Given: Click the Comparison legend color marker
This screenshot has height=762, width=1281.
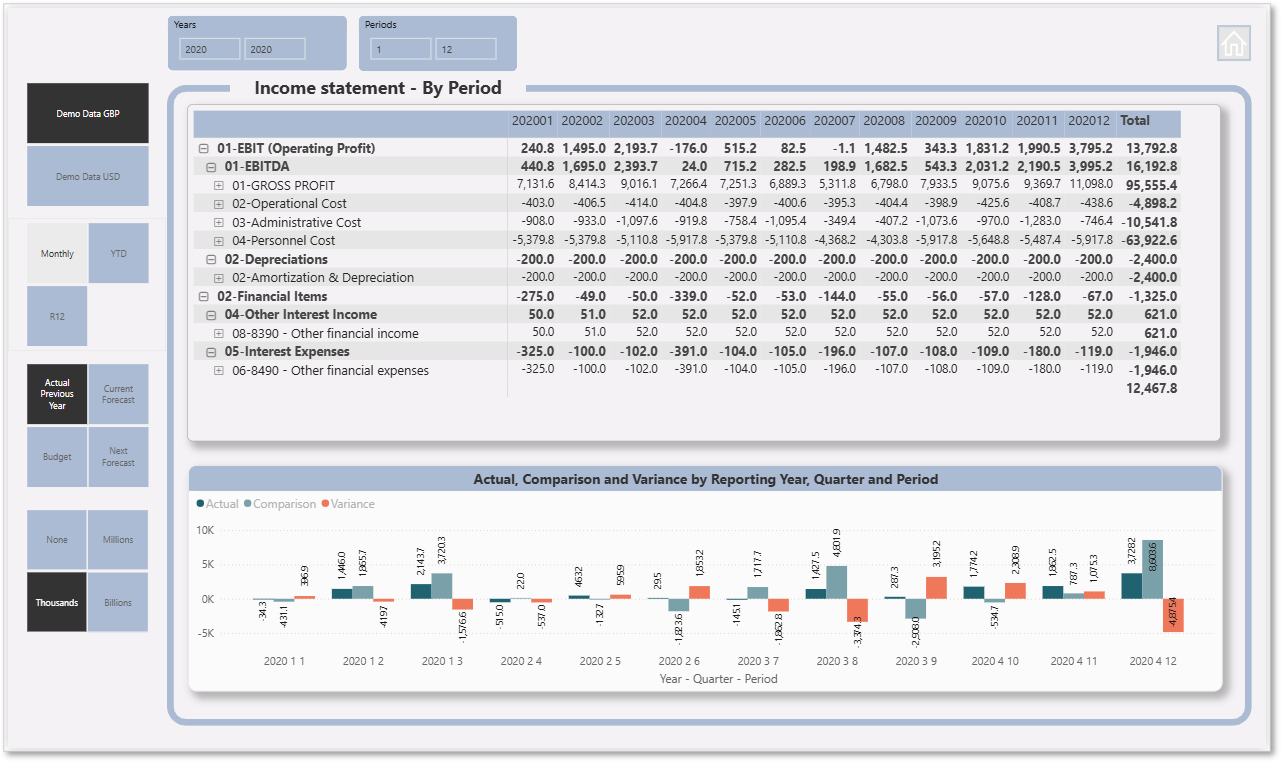Looking at the screenshot, I should 248,504.
